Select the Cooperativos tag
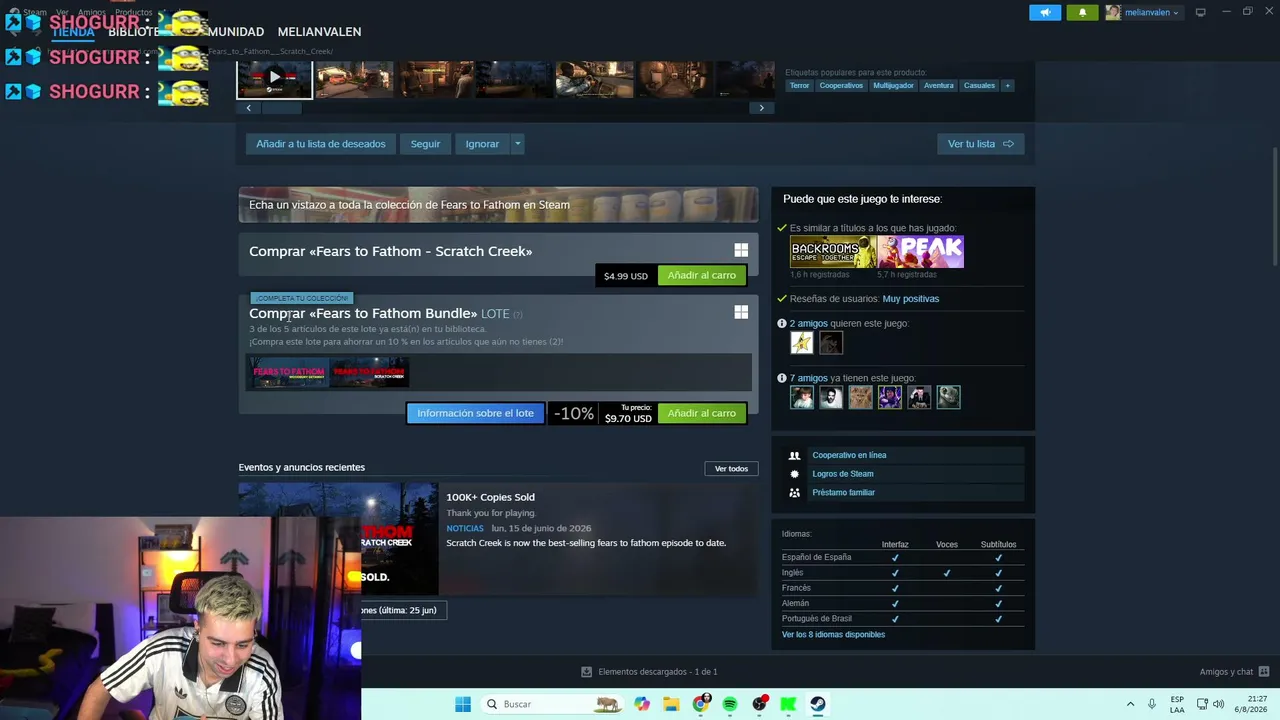The width and height of the screenshot is (1280, 720). click(x=841, y=86)
